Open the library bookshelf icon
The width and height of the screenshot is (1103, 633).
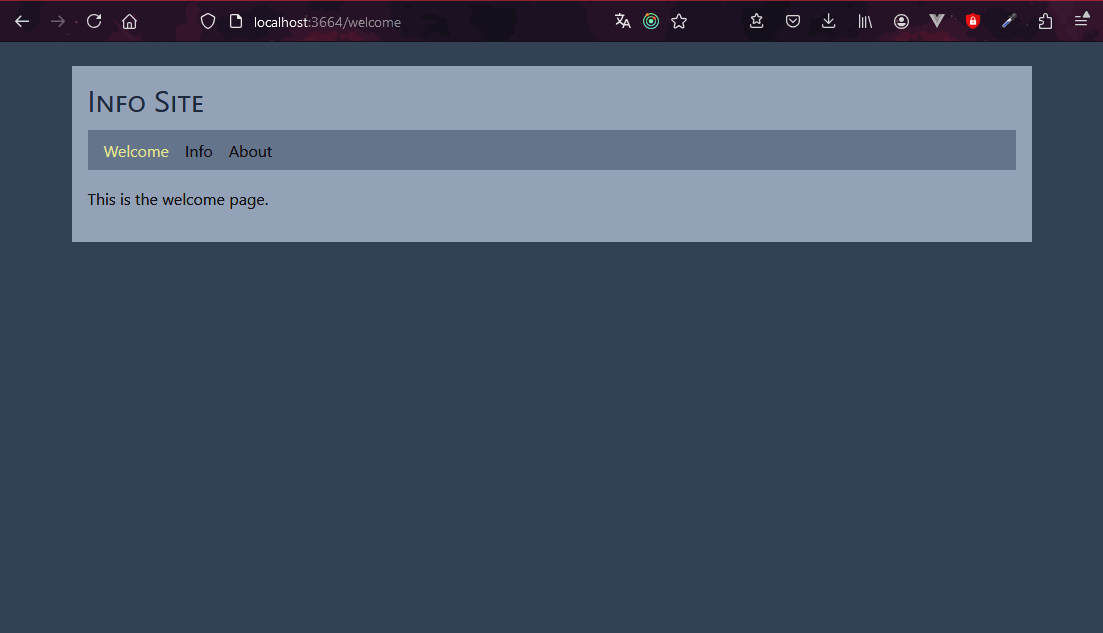click(865, 21)
